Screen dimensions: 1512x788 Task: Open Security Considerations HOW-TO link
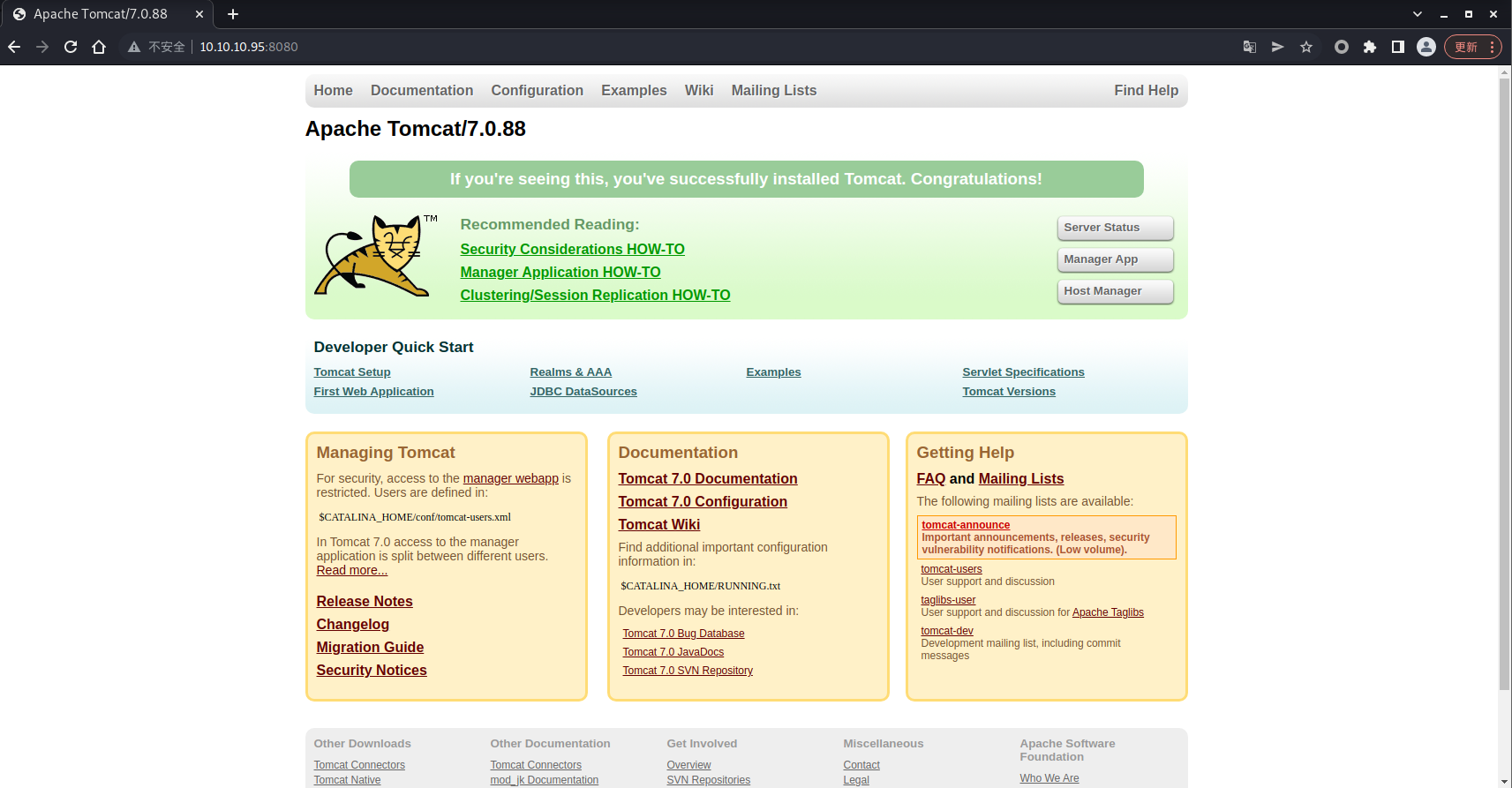coord(572,249)
